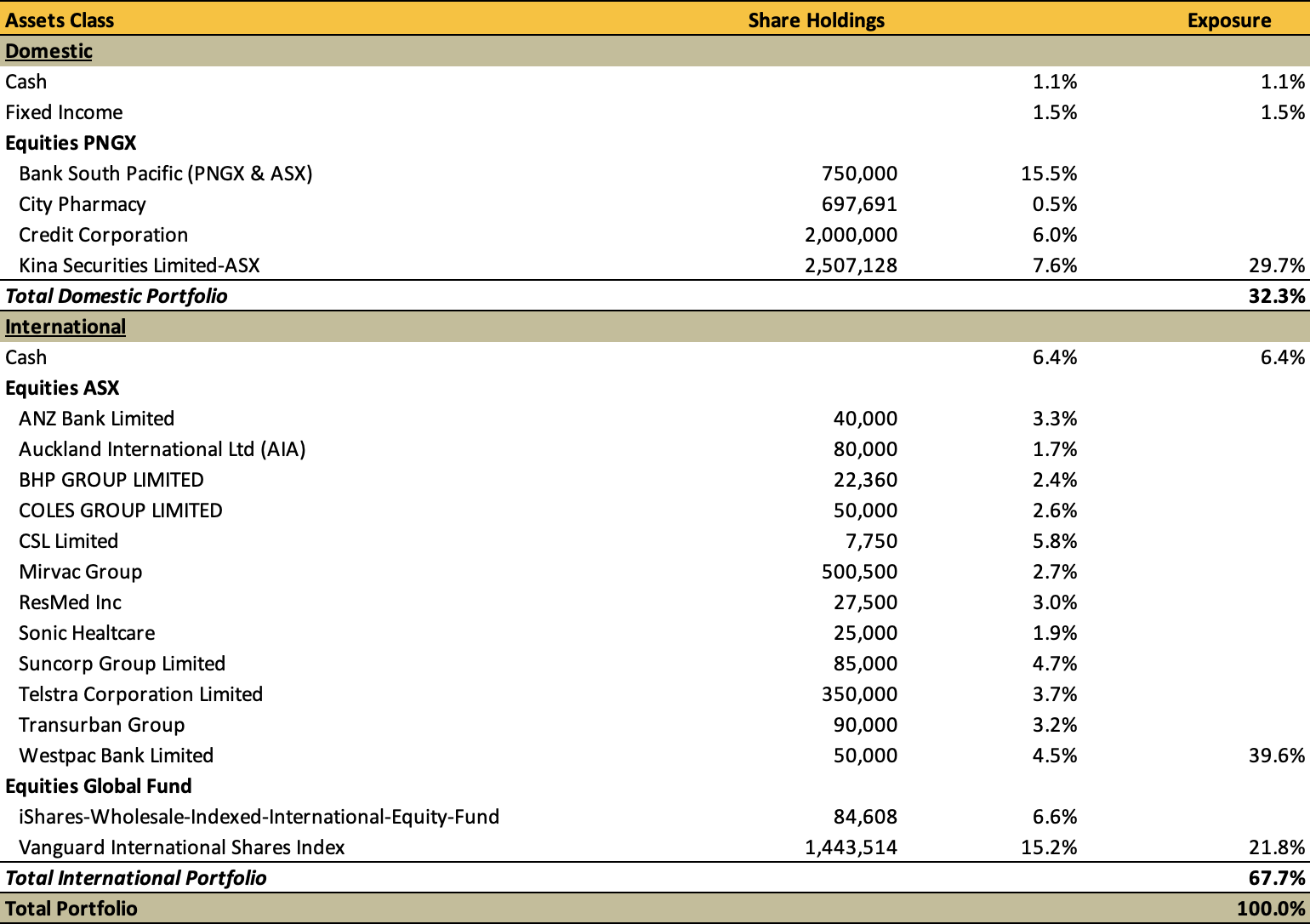Click the 67.7% international total value
Viewport: 1310px width, 924px height.
[1277, 878]
